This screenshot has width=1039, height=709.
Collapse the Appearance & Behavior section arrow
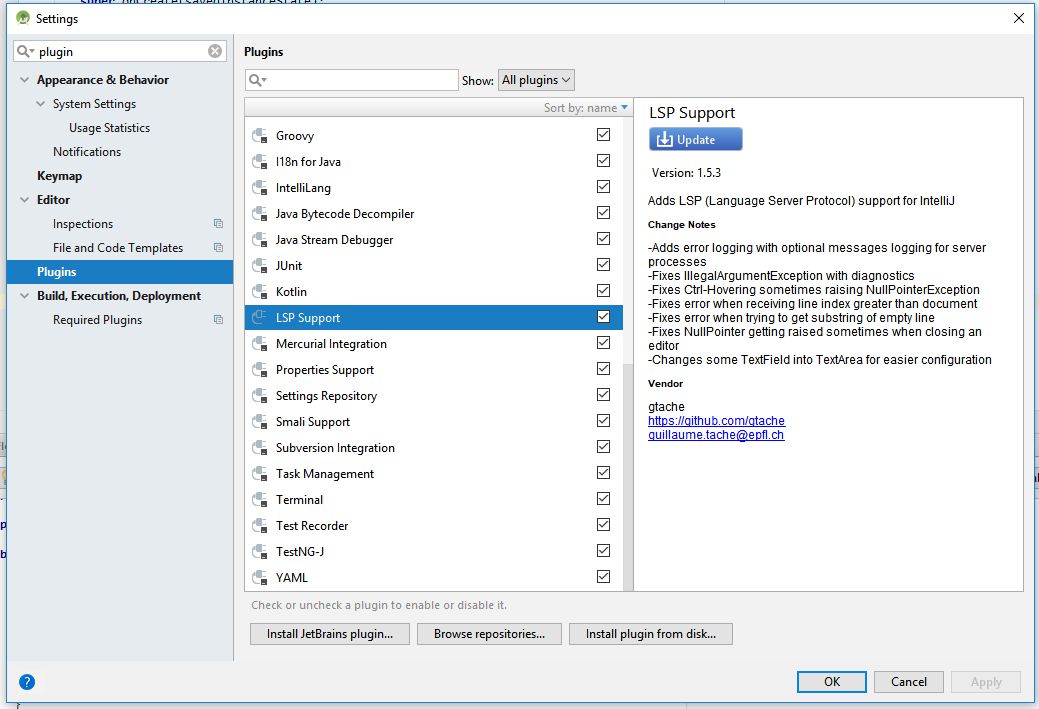(x=25, y=80)
